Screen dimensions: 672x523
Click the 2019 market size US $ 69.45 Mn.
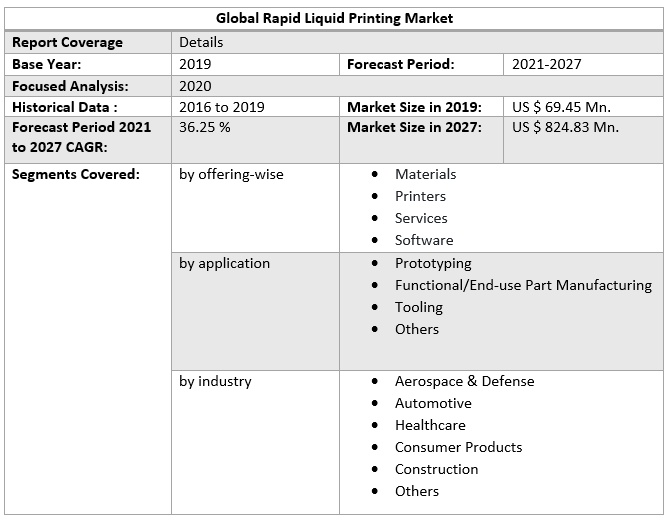pyautogui.click(x=561, y=107)
